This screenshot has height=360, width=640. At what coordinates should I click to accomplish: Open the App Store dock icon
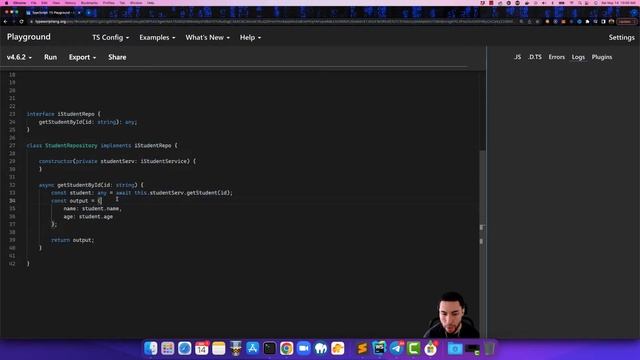click(253, 348)
